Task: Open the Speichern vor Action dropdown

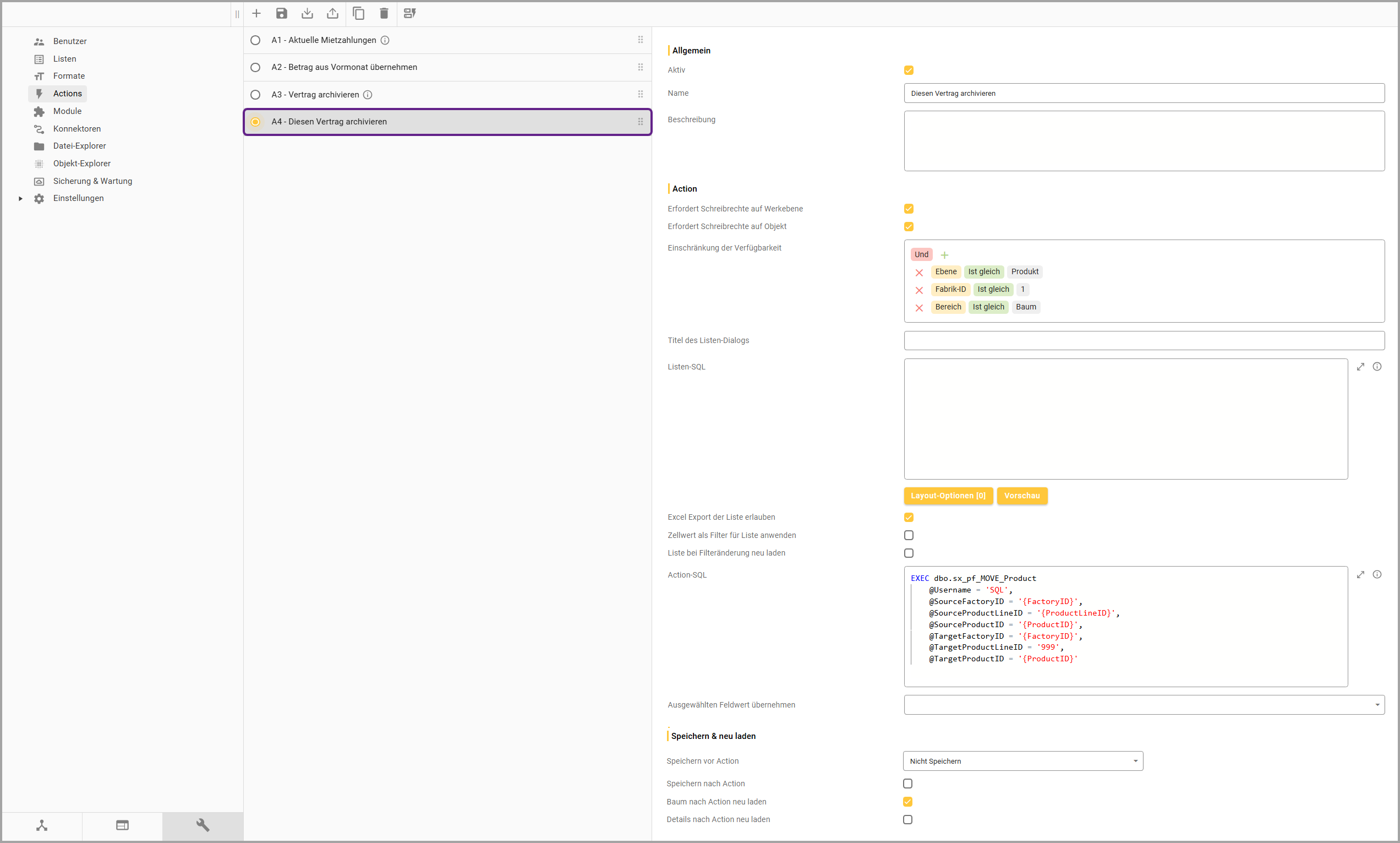Action: click(1022, 761)
